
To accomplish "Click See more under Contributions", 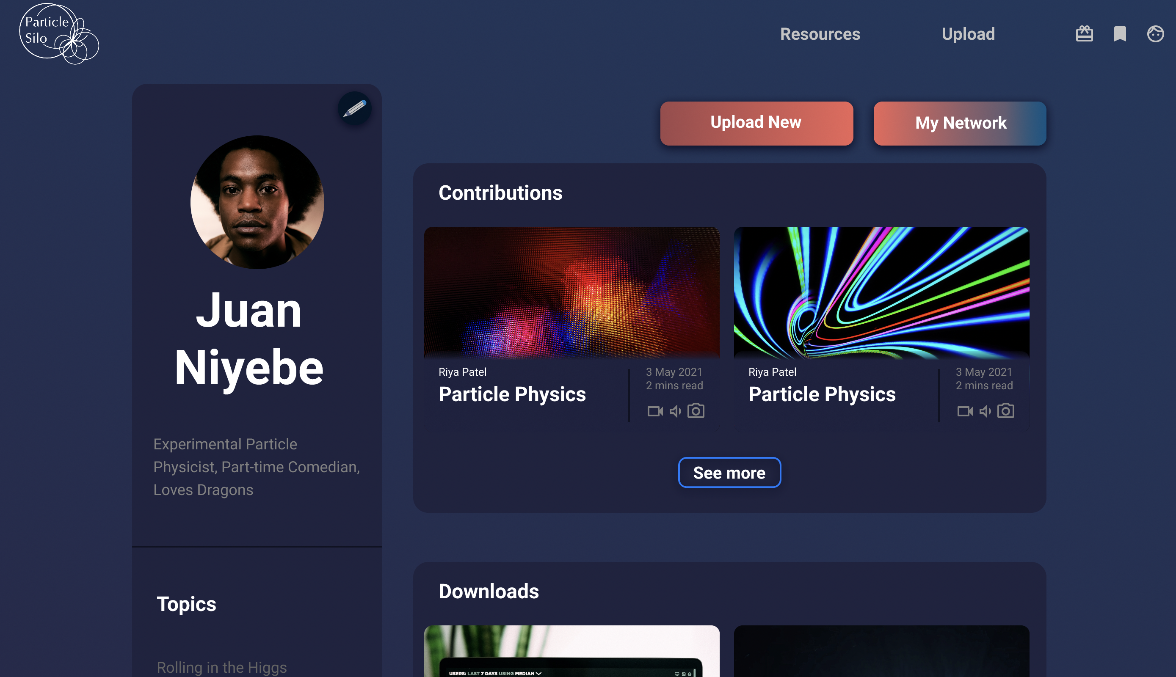I will pos(729,473).
